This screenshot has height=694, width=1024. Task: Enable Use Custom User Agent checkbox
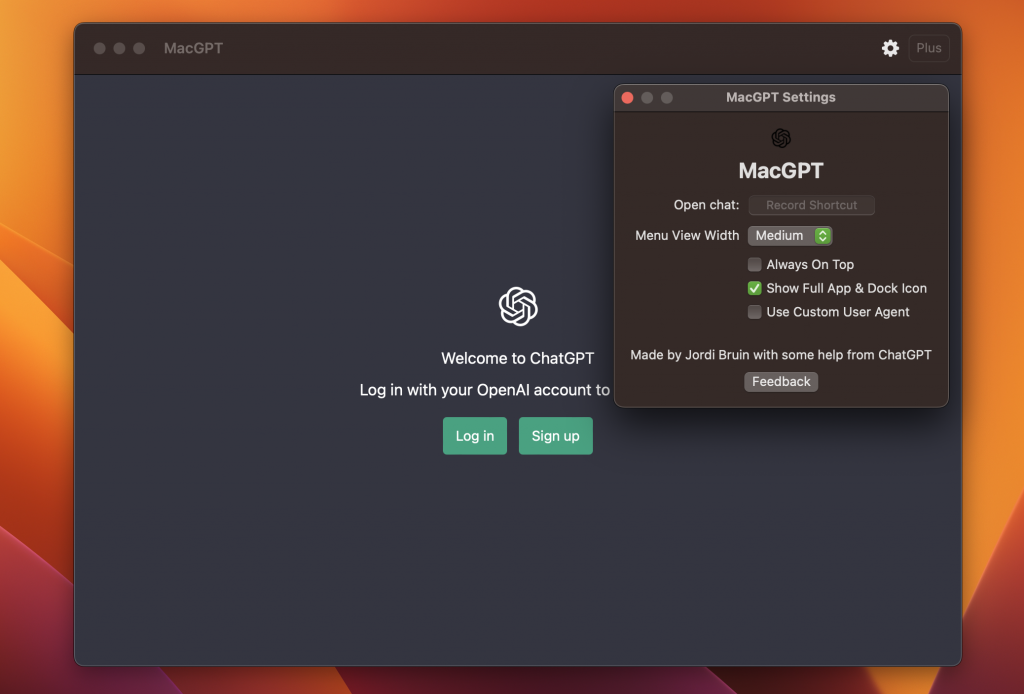click(754, 312)
